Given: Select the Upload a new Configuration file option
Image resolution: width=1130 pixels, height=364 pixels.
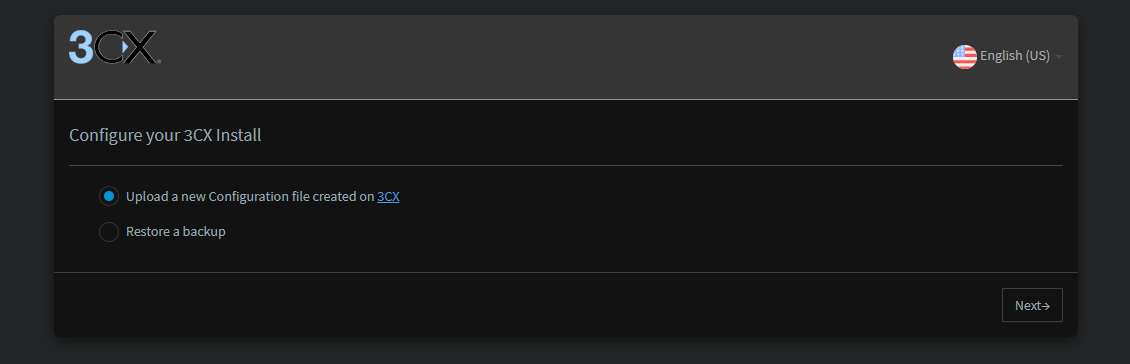Looking at the screenshot, I should [x=249, y=196].
